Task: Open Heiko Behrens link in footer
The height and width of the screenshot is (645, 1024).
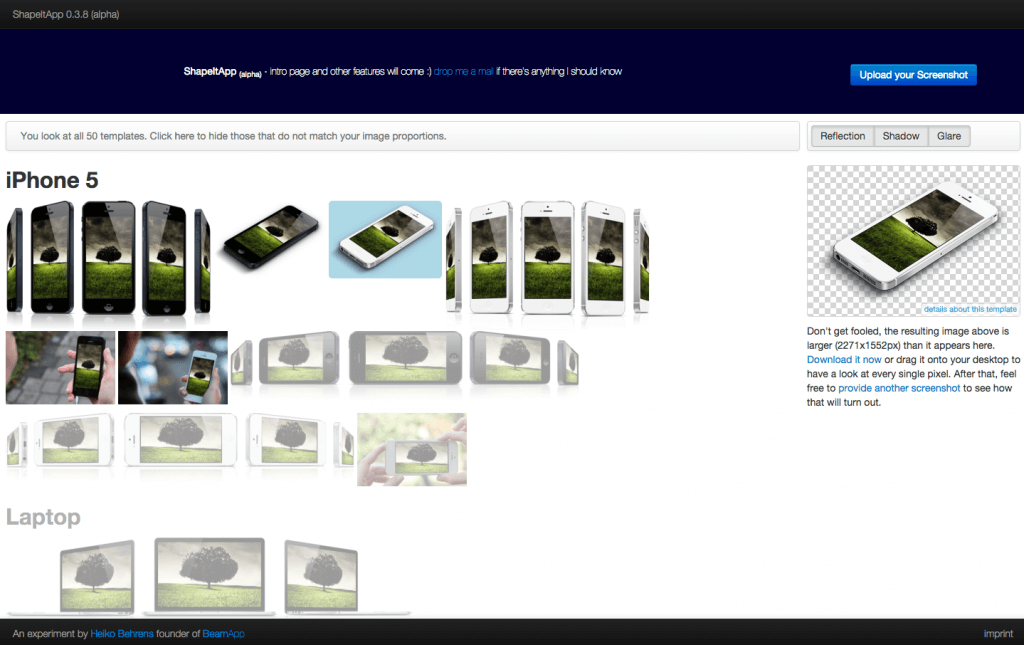Action: 121,633
